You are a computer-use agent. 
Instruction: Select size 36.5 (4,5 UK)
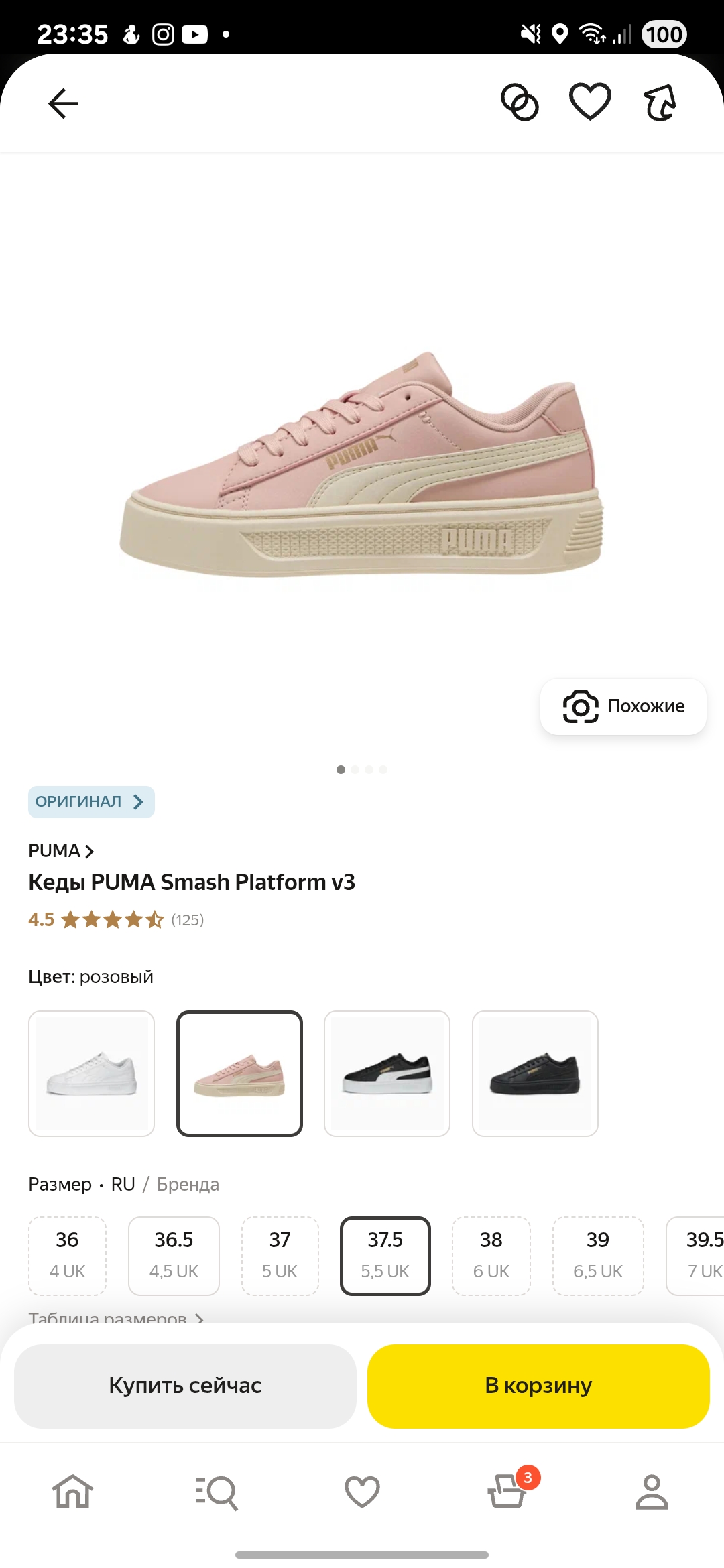pyautogui.click(x=174, y=1256)
